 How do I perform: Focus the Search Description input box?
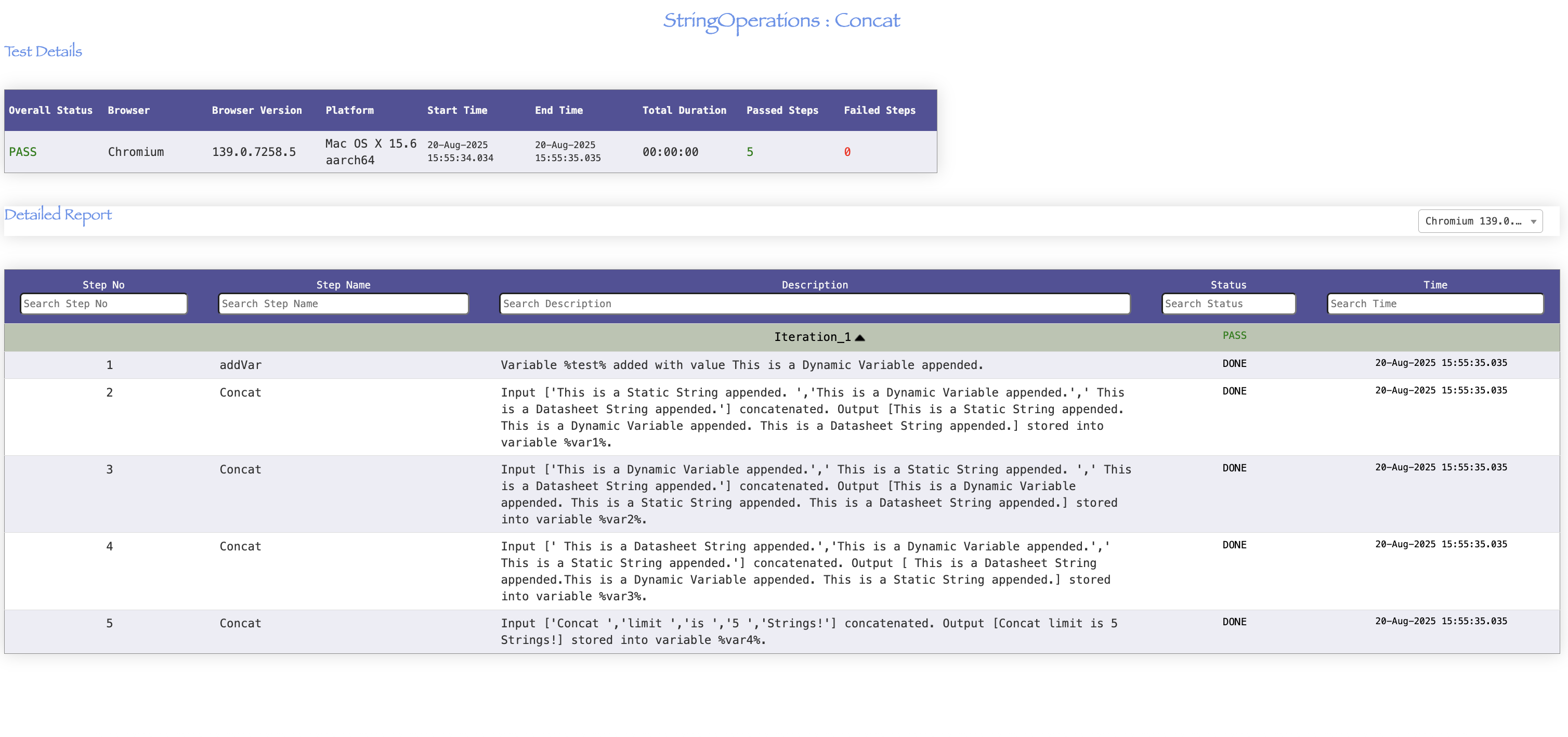pyautogui.click(x=815, y=304)
